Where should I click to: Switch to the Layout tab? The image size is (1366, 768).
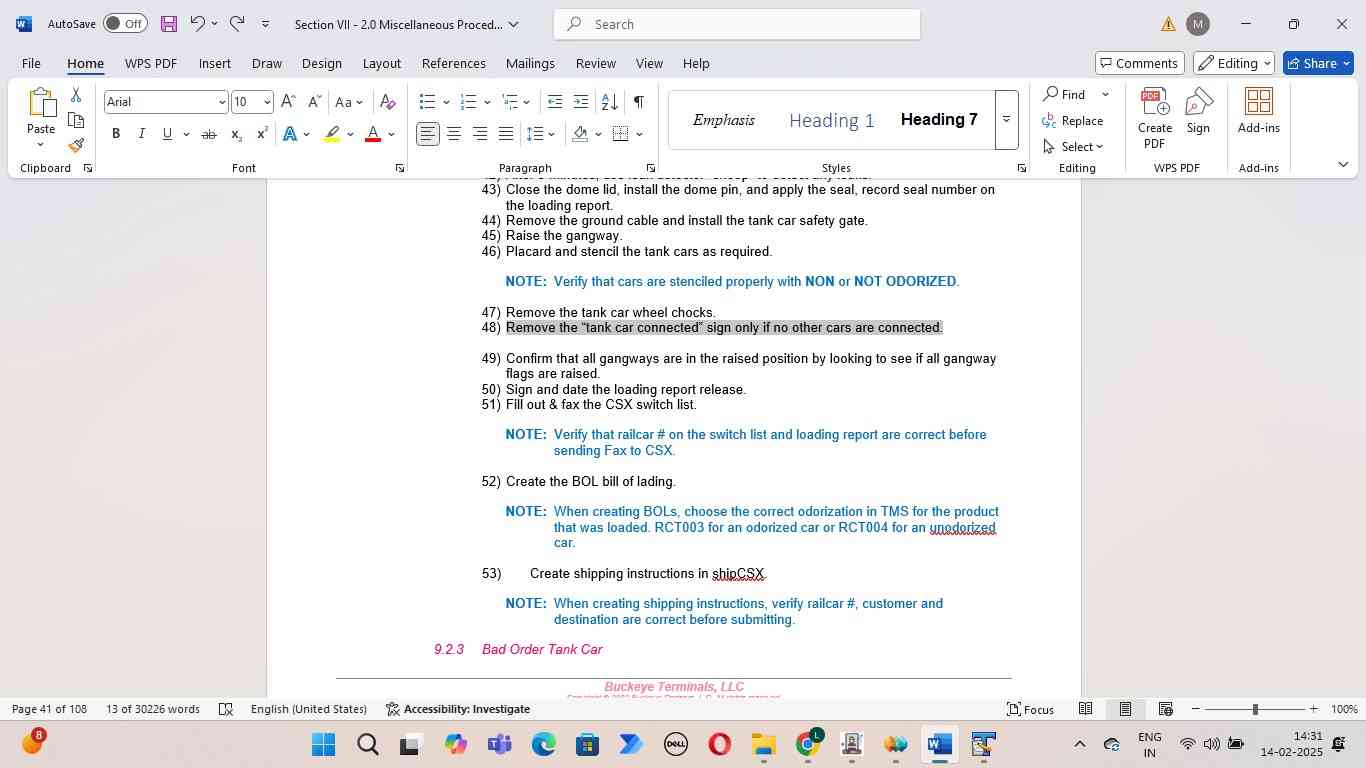381,63
